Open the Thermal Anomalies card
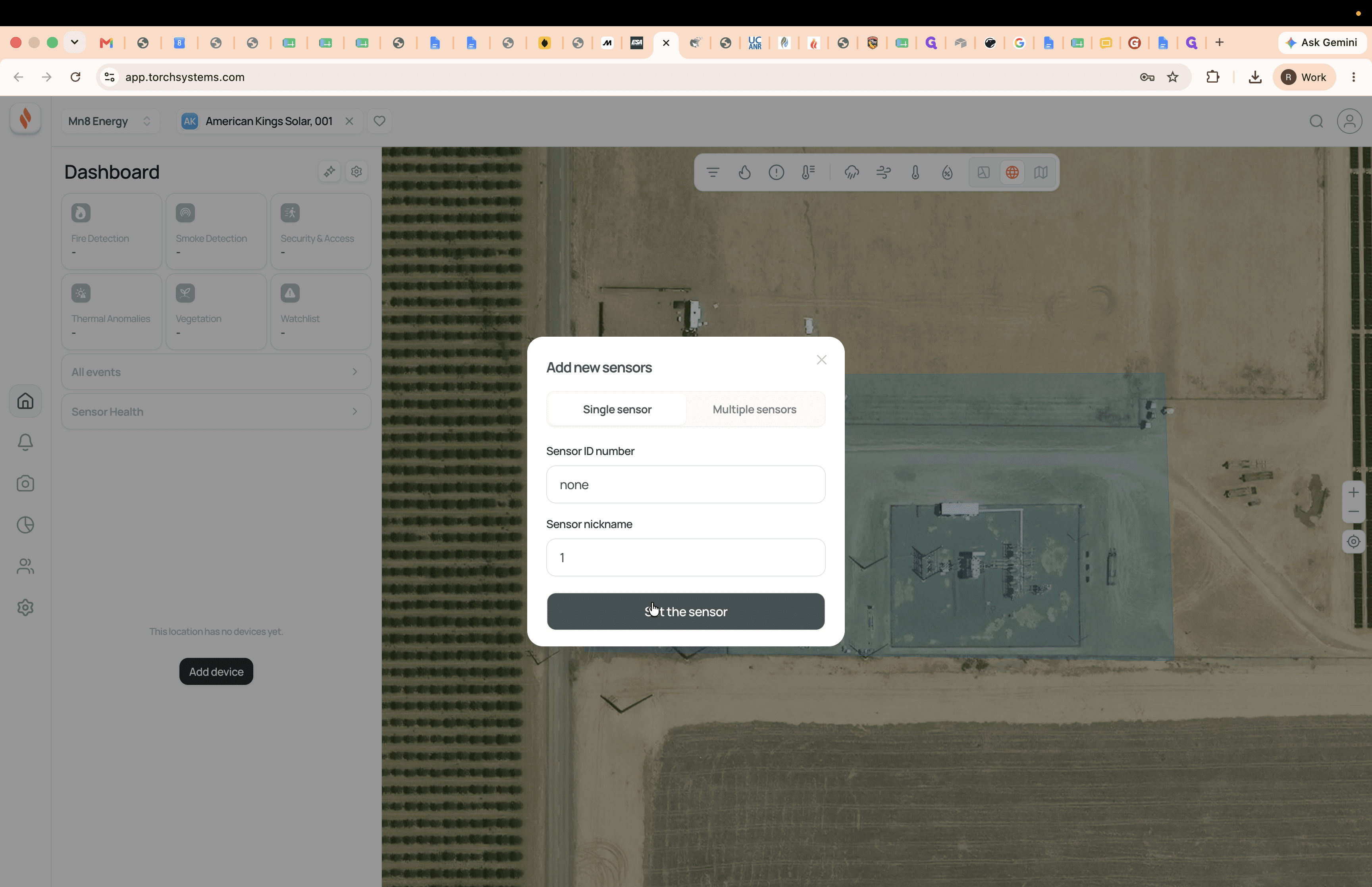Viewport: 1372px width, 887px height. [x=112, y=312]
